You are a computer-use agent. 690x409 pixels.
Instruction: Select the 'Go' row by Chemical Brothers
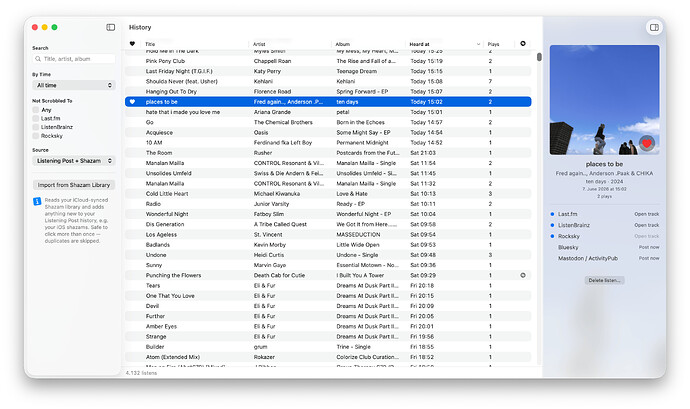328,122
